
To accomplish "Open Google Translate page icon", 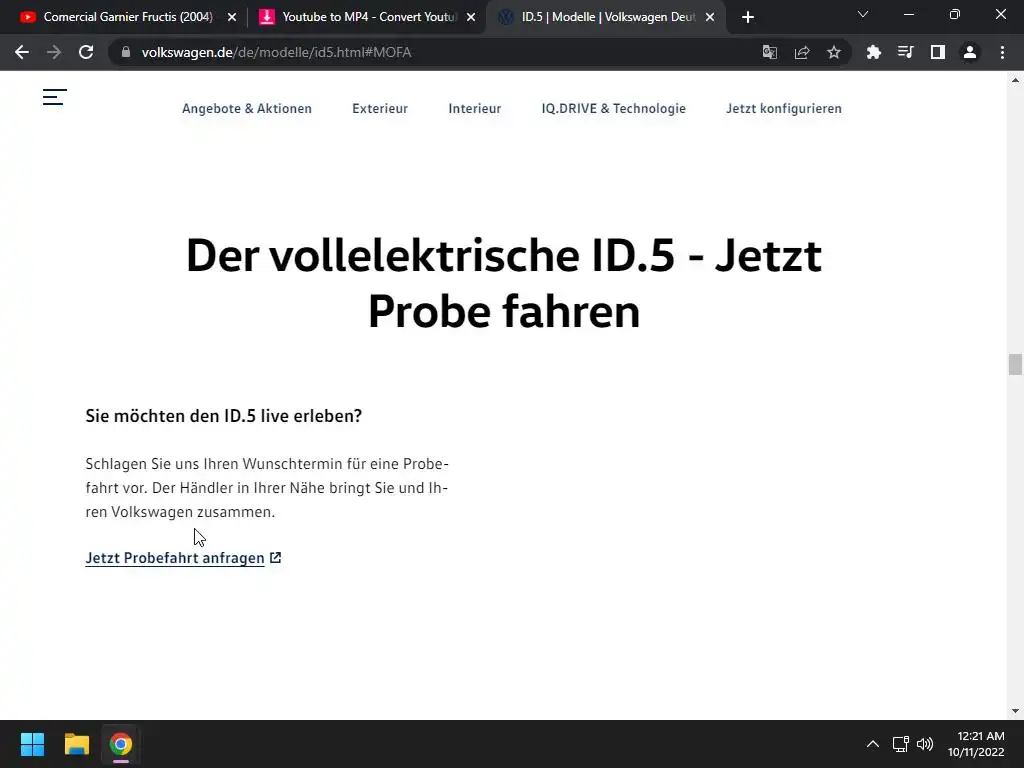I will click(770, 52).
